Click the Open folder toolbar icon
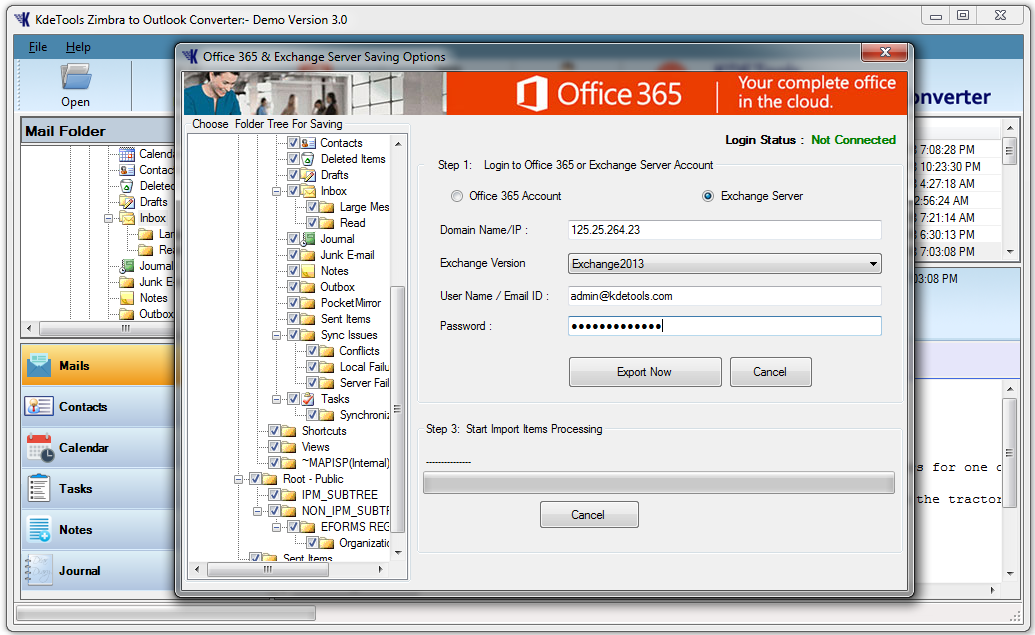 76,77
